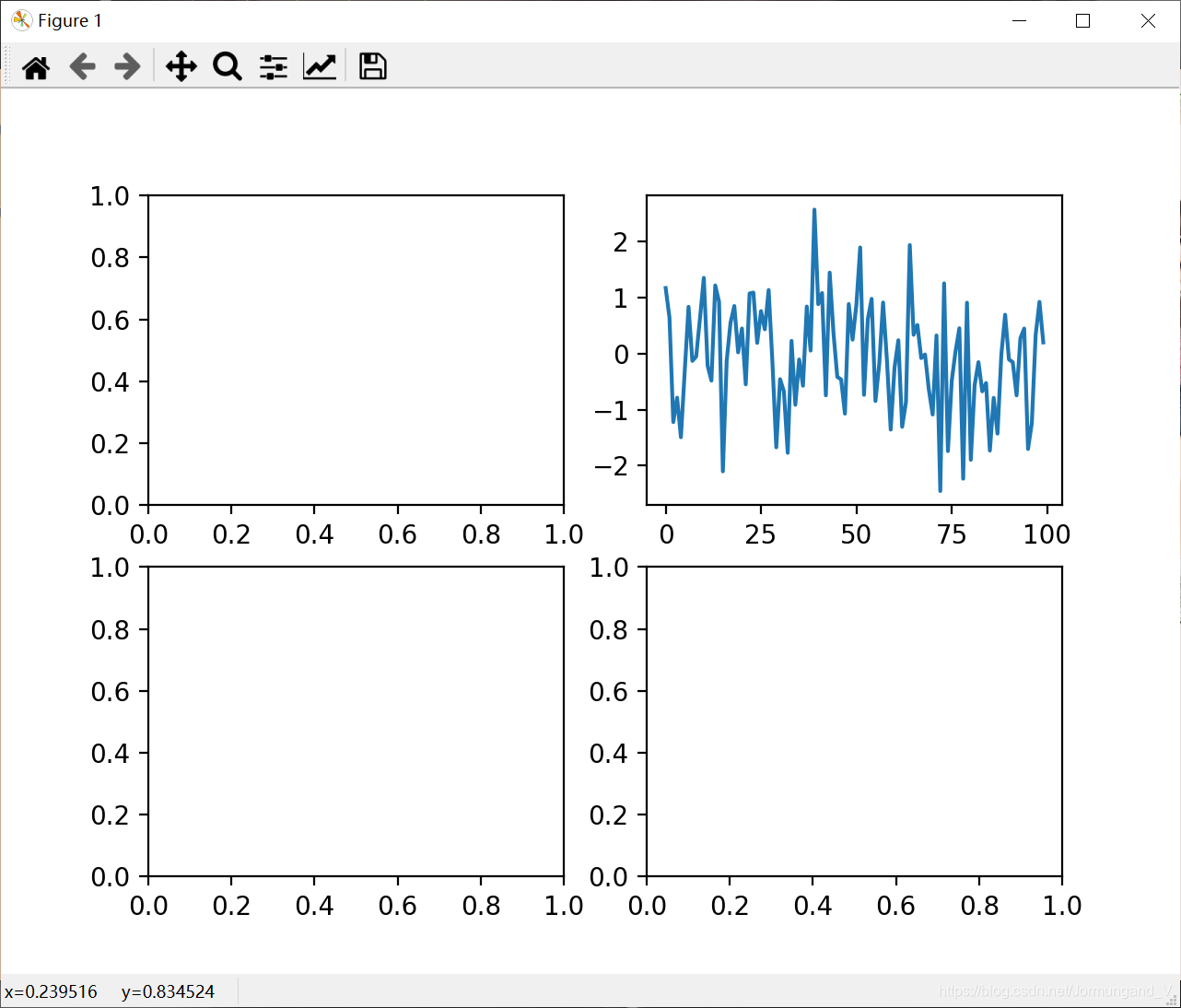
Task: Click the x-axis label 100 of the line plot
Action: coord(1047,534)
